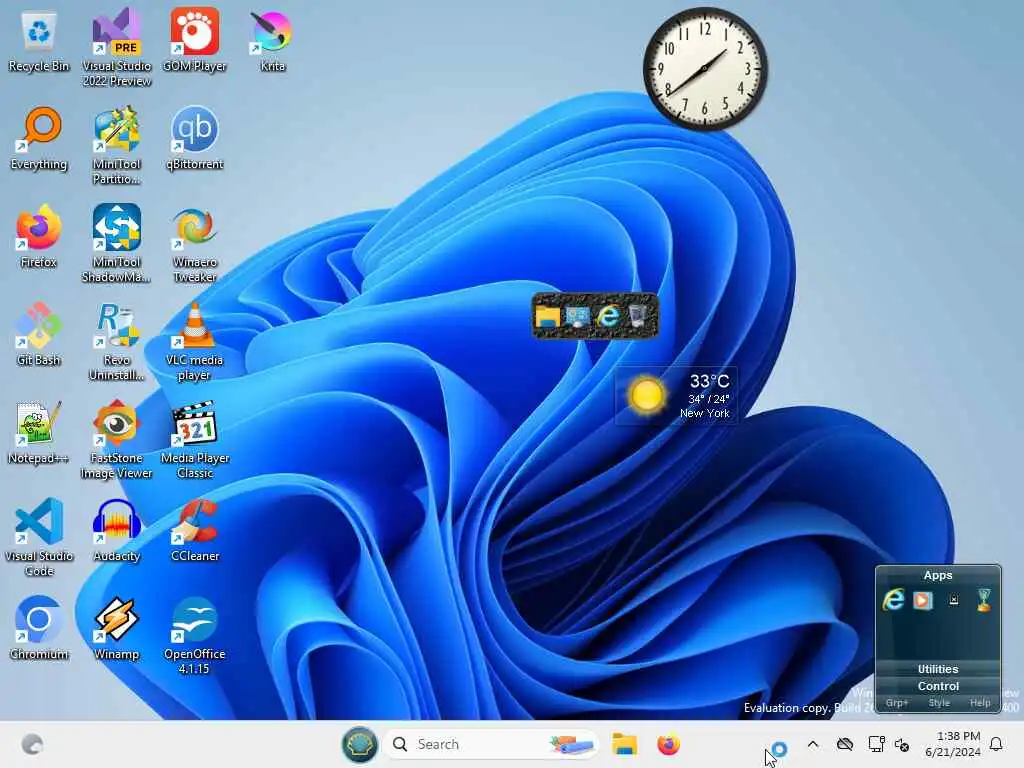Launch the Firefox desktop shortcut

39,237
